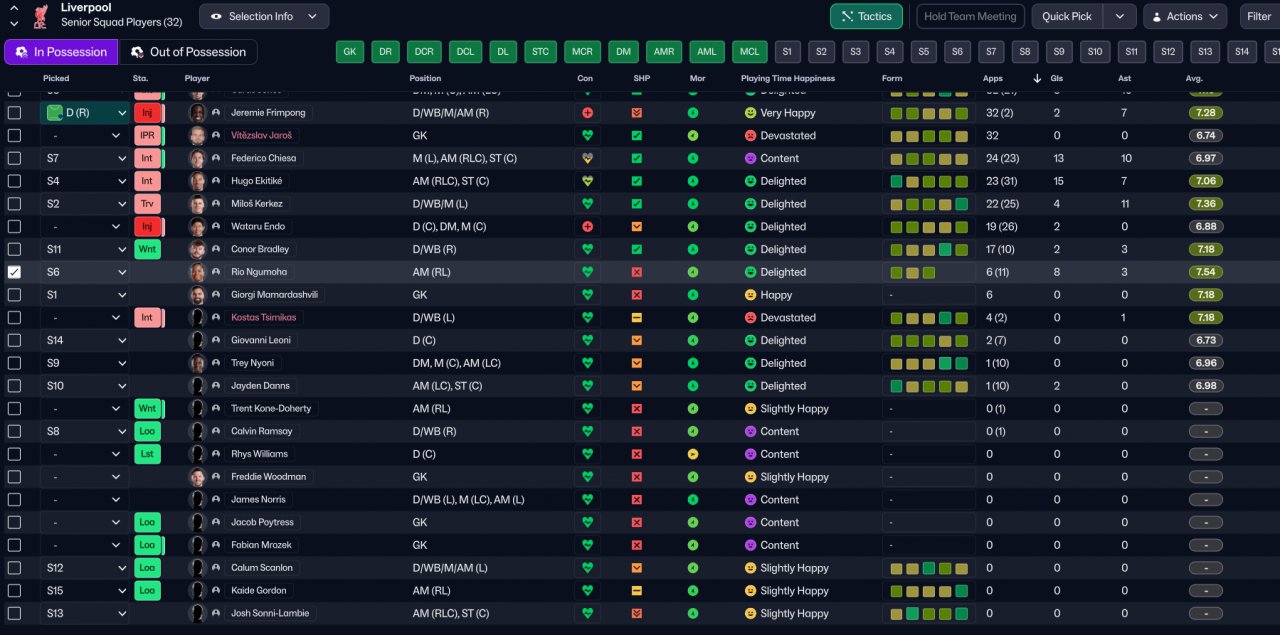Screen dimensions: 1280x635
Task: Open the Selection Info dropdown
Action: (x=264, y=16)
